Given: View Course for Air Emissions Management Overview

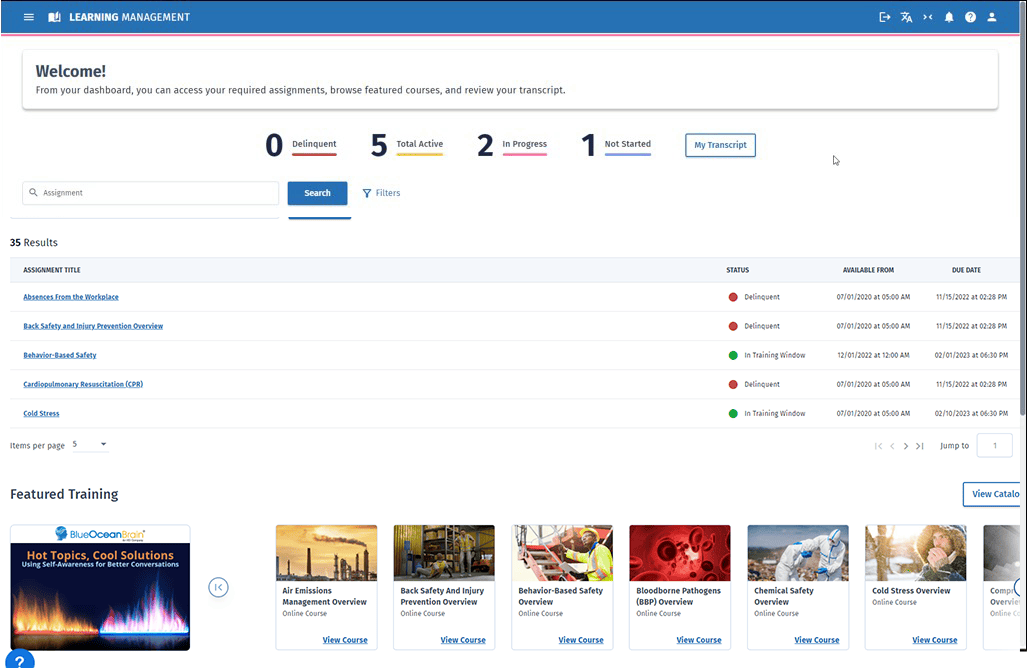Looking at the screenshot, I should (x=345, y=640).
